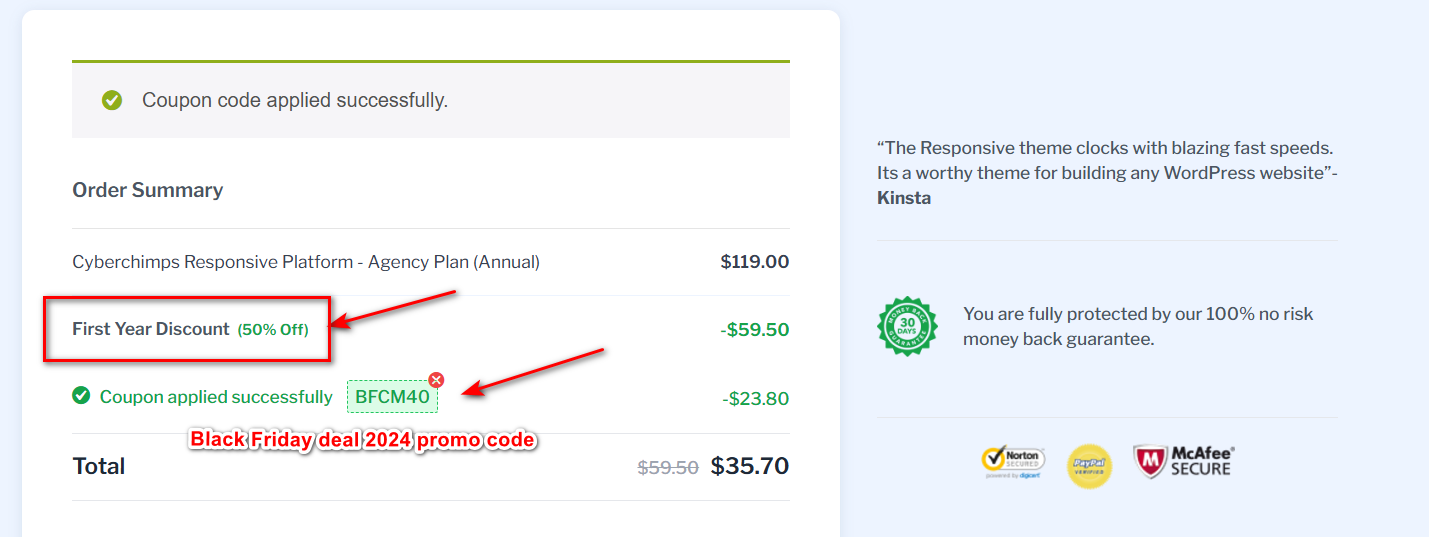Click the -$23.80 coupon discount amount
This screenshot has width=1429, height=537.
(755, 399)
